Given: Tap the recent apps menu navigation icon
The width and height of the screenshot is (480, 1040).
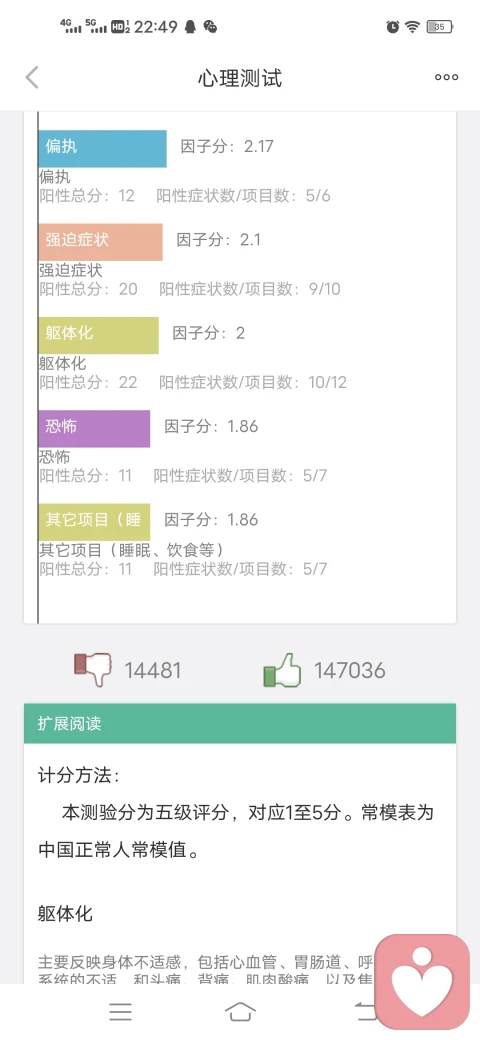Looking at the screenshot, I should pos(120,1011).
